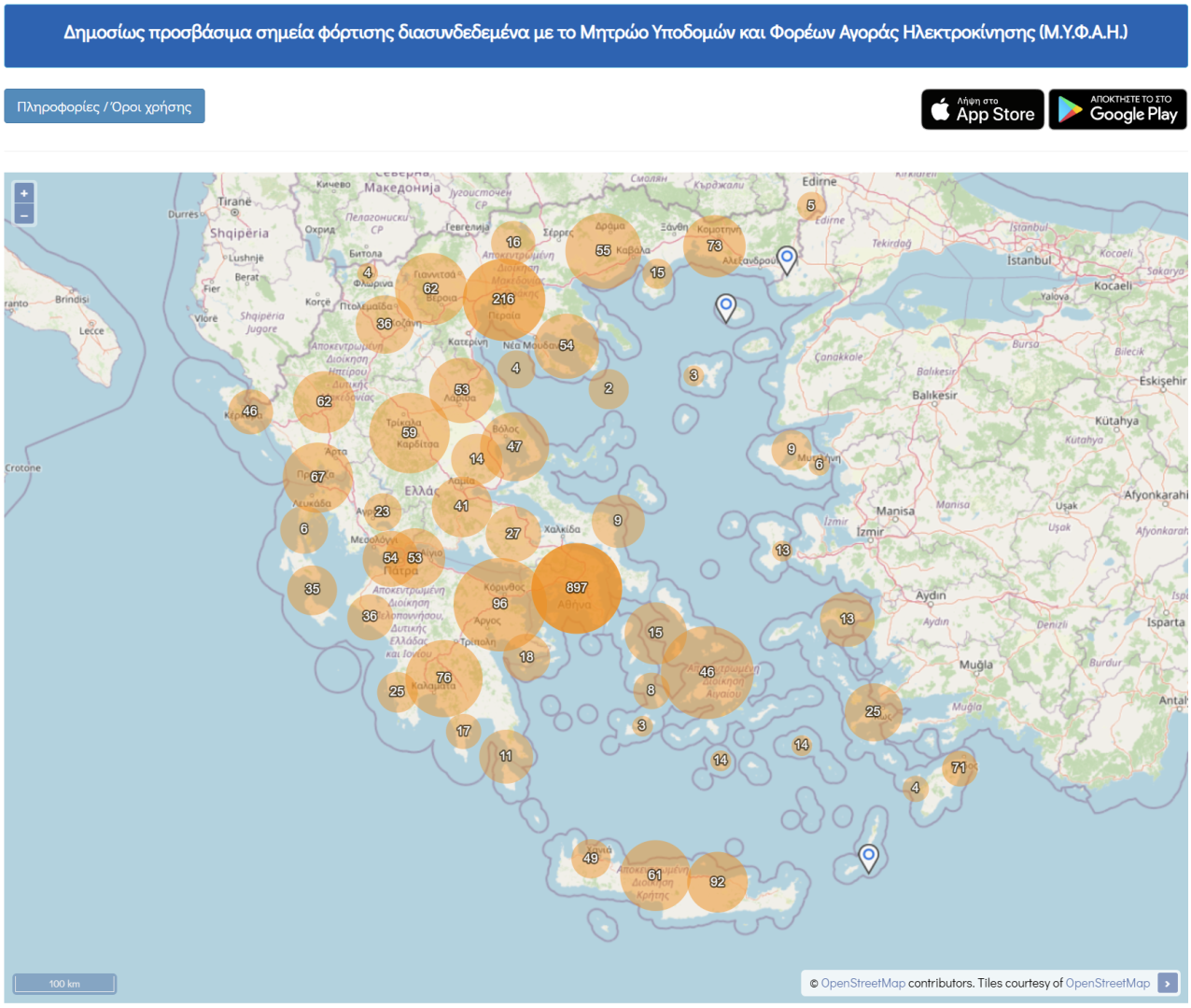Zoom out using the map minus button
The width and height of the screenshot is (1191, 1008).
tap(24, 215)
